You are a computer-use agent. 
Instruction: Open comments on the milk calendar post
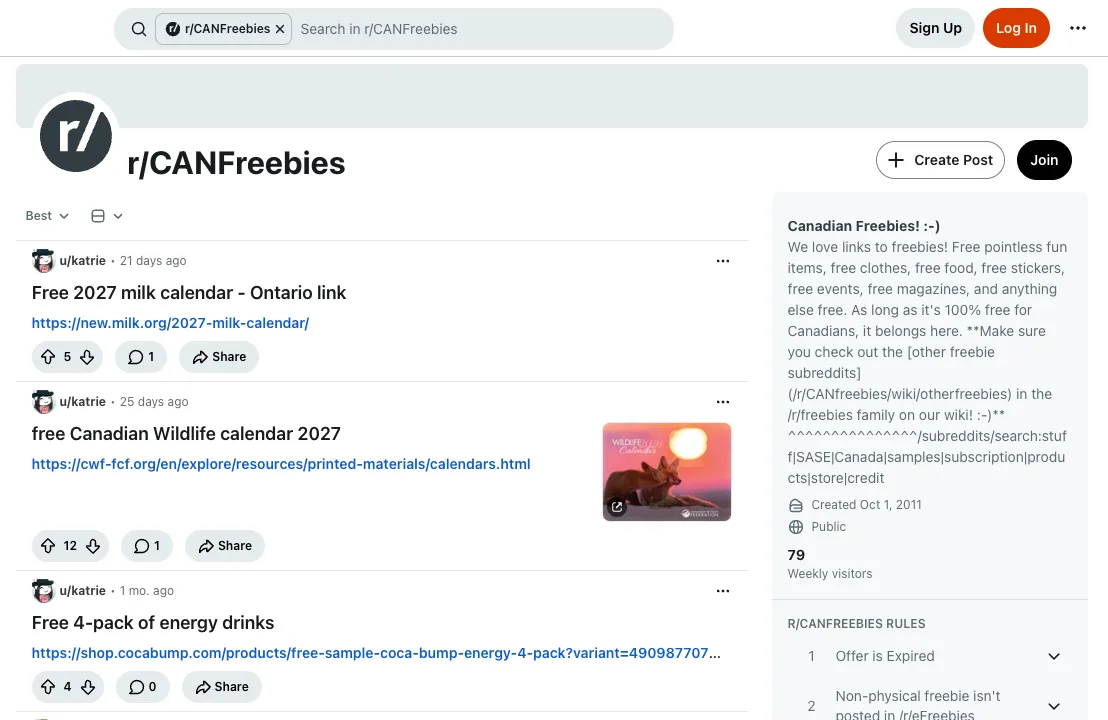tap(141, 357)
